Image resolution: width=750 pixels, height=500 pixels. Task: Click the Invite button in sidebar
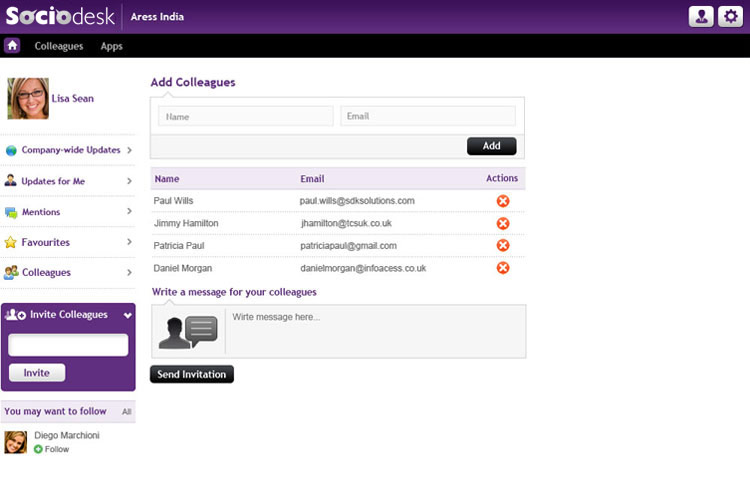[x=37, y=373]
